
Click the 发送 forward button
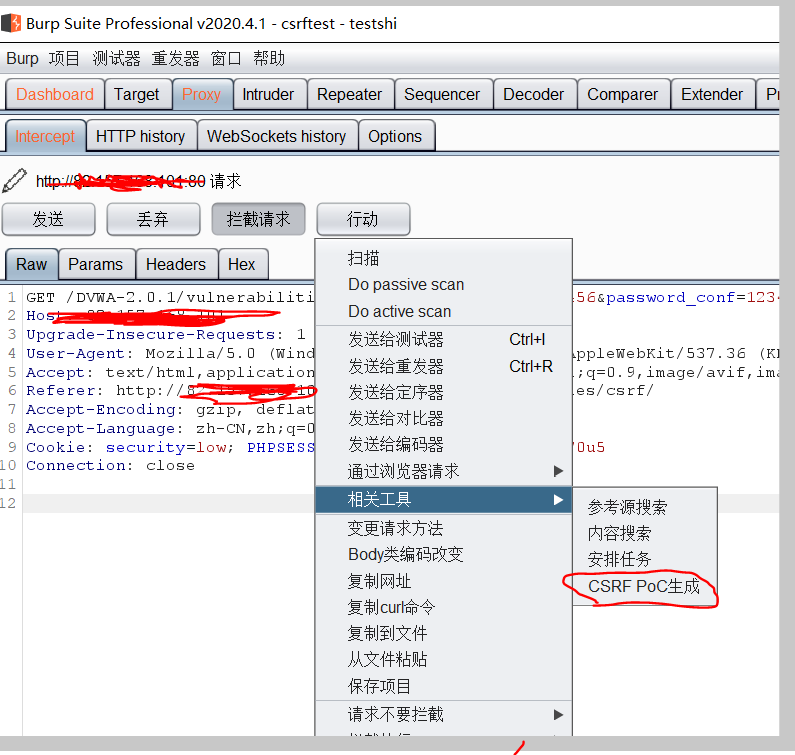[49, 219]
